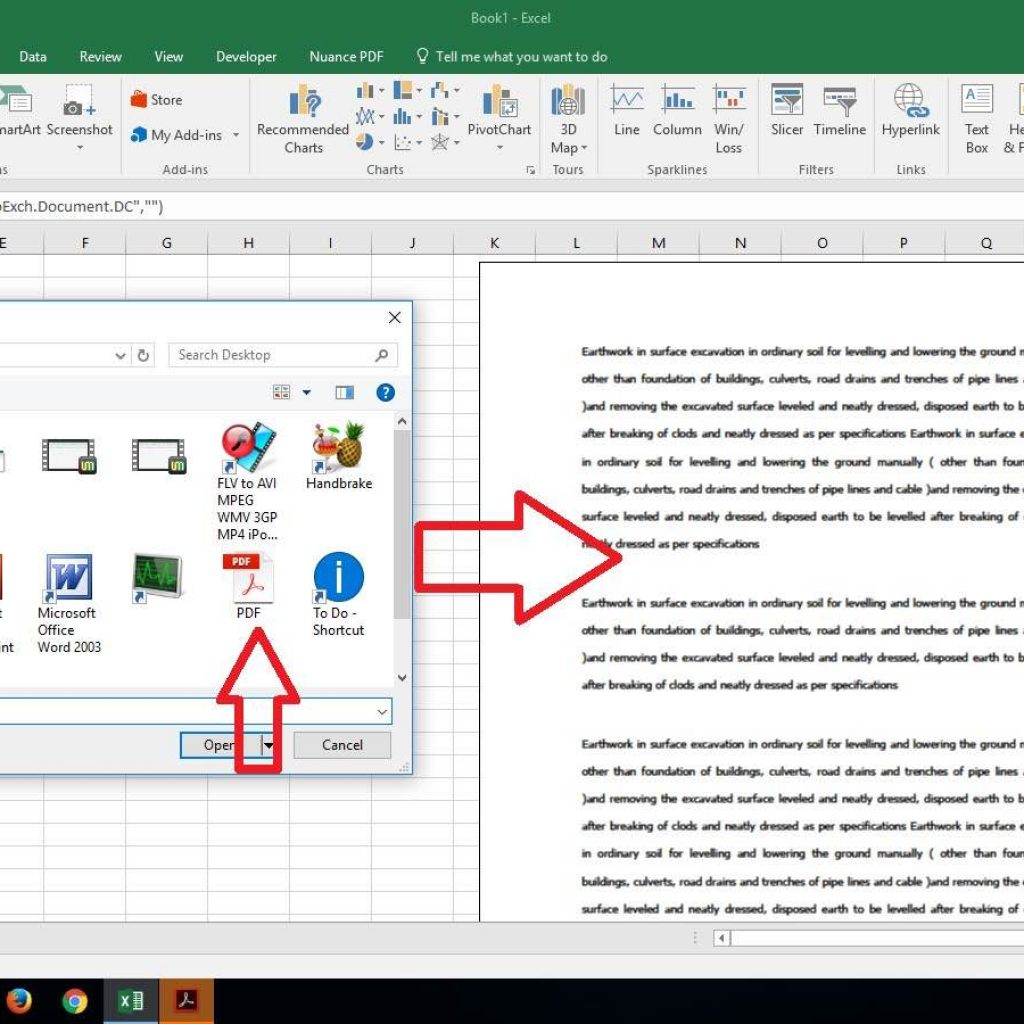Open the Nuance PDF ribbon tab
1024x1024 pixels.
[x=346, y=57]
